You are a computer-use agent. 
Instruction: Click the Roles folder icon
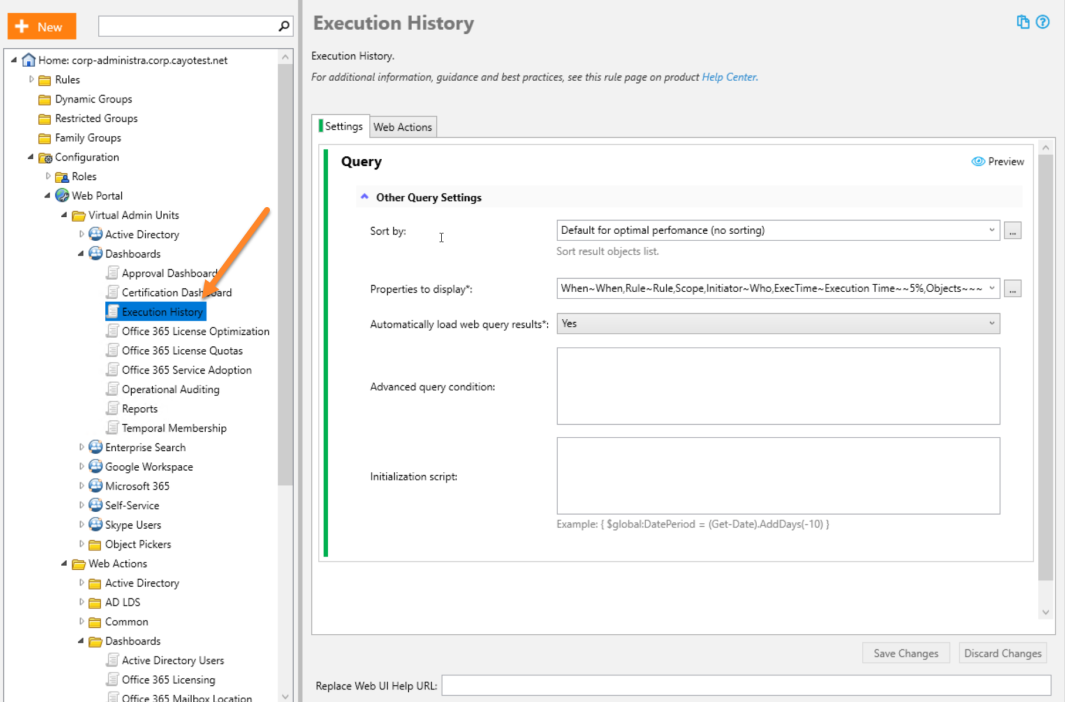point(62,177)
